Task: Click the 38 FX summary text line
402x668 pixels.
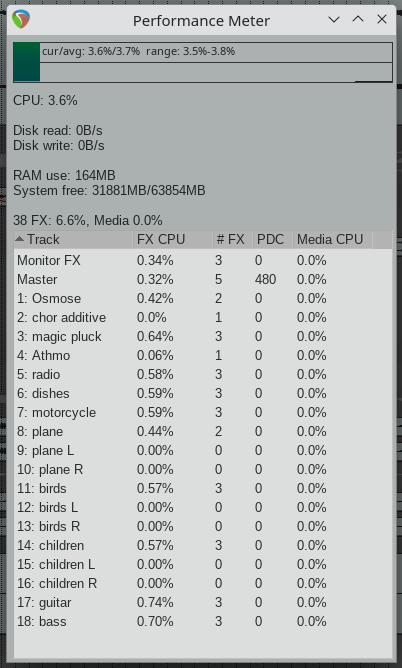Action: (88, 220)
